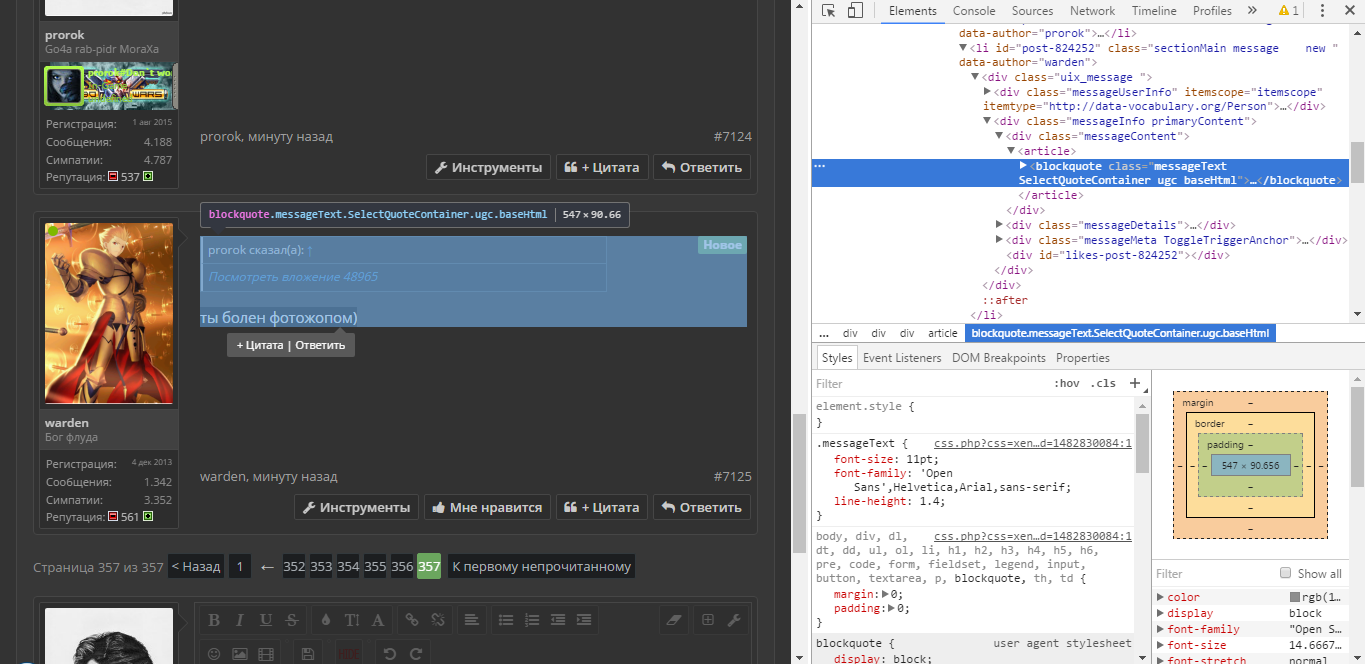Select the eraser remove formatting icon

[672, 620]
